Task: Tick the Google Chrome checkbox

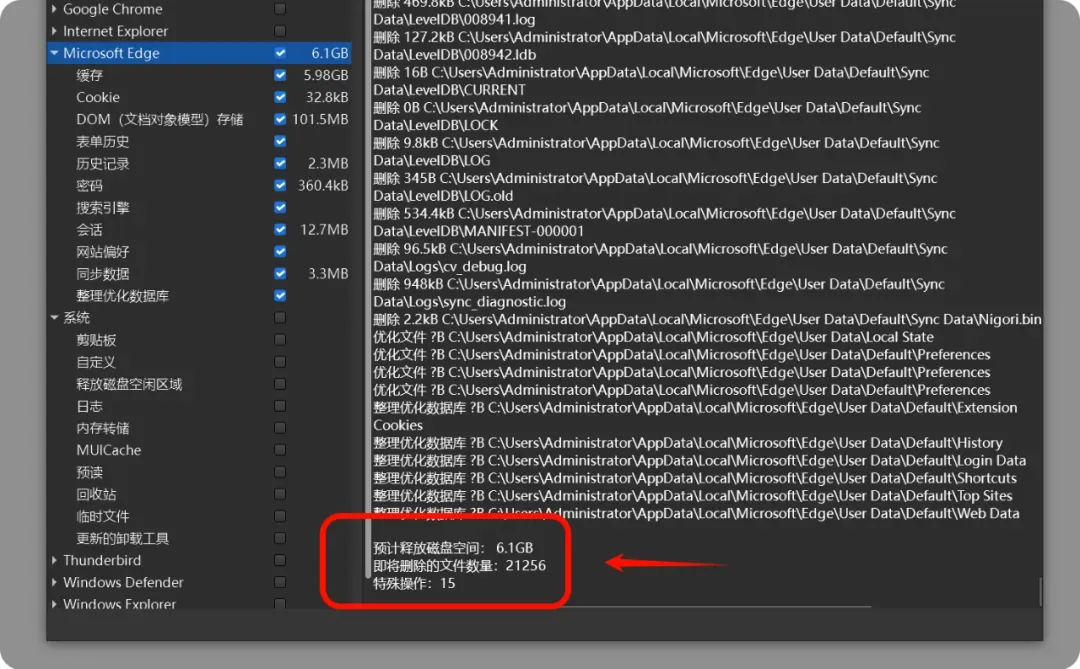Action: coord(280,9)
